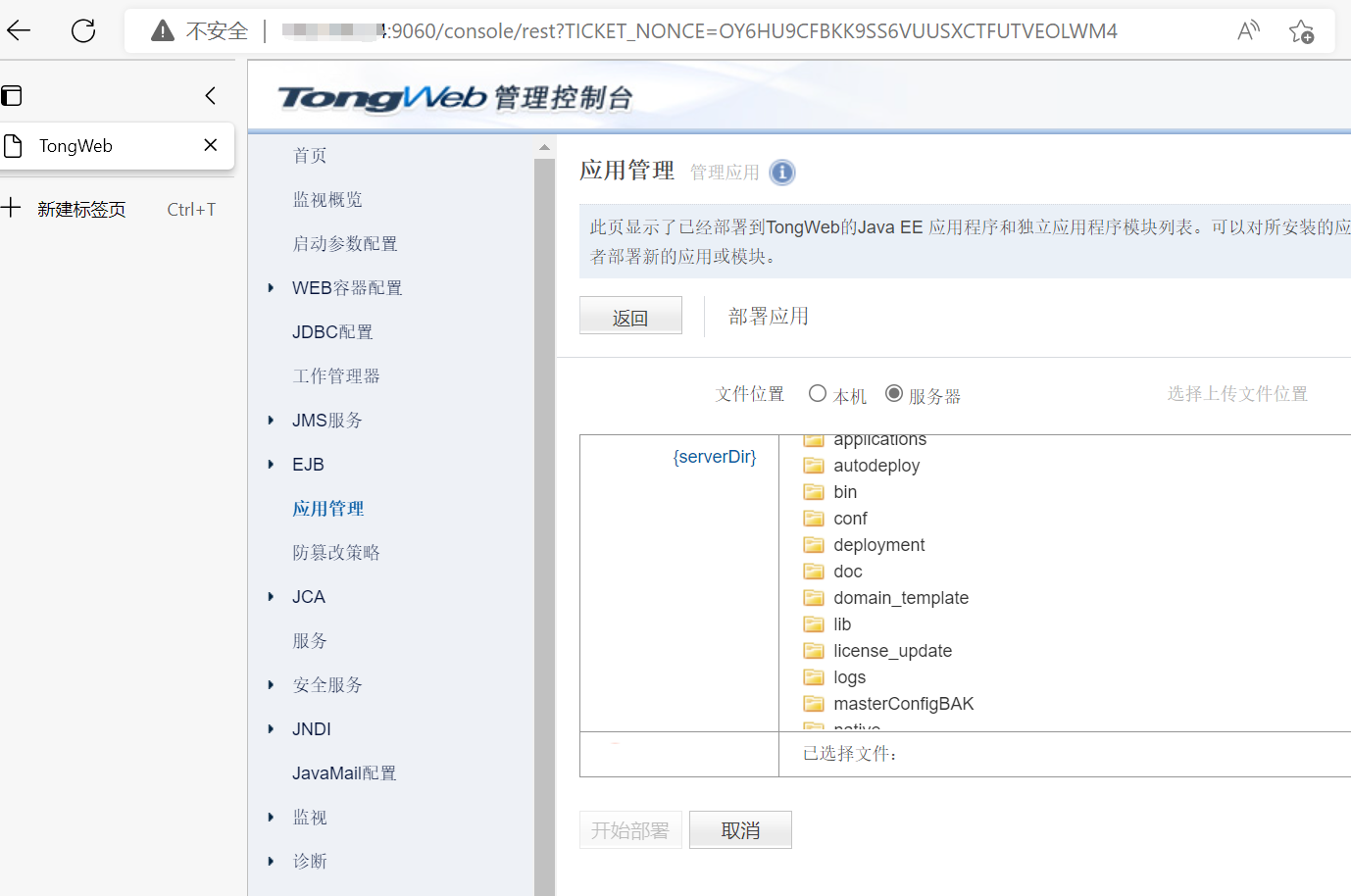The height and width of the screenshot is (896, 1351).
Task: Select the 本机 file location option
Action: click(818, 393)
